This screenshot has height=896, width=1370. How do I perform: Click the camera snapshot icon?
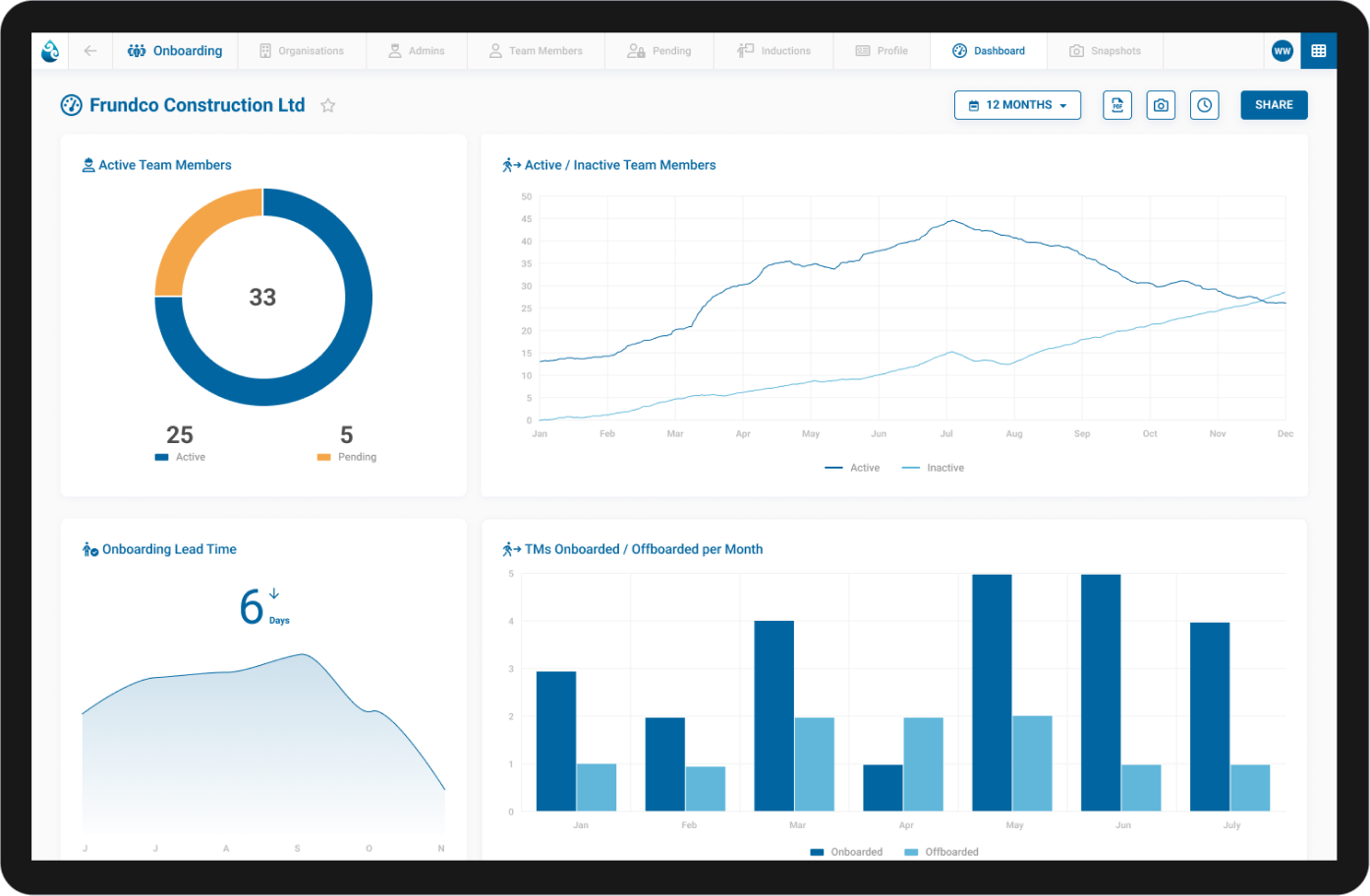(x=1161, y=105)
